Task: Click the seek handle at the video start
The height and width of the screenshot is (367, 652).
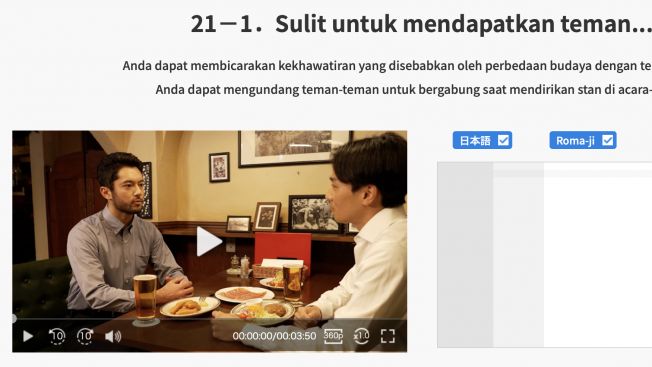Action: [13, 319]
